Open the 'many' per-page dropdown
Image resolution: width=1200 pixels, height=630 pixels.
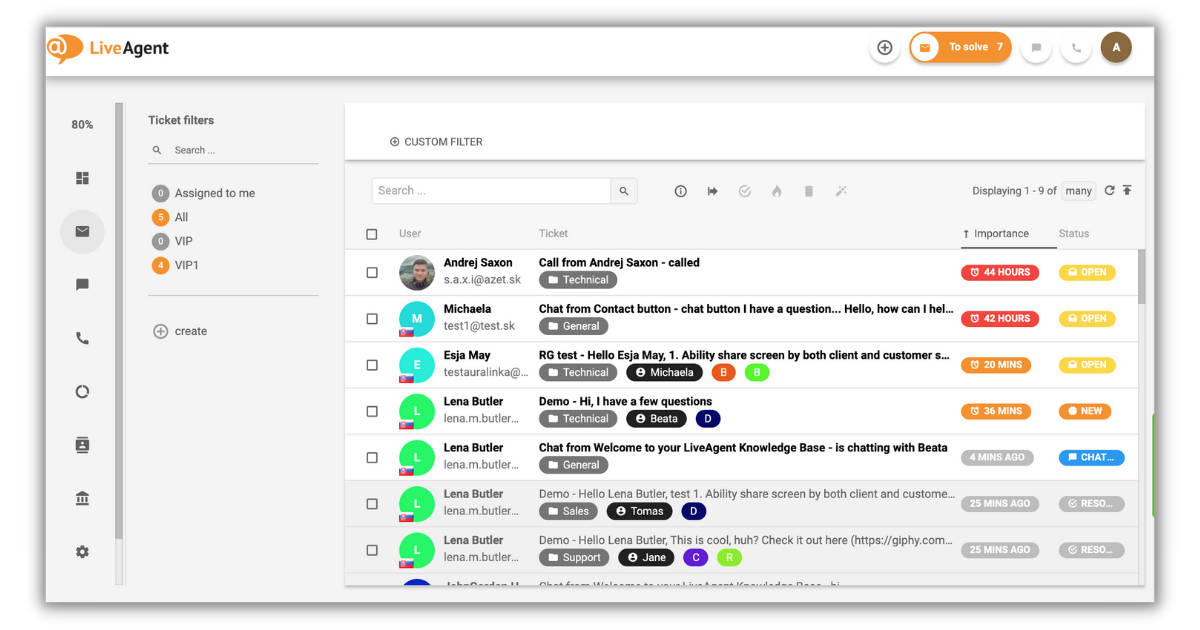click(x=1078, y=190)
